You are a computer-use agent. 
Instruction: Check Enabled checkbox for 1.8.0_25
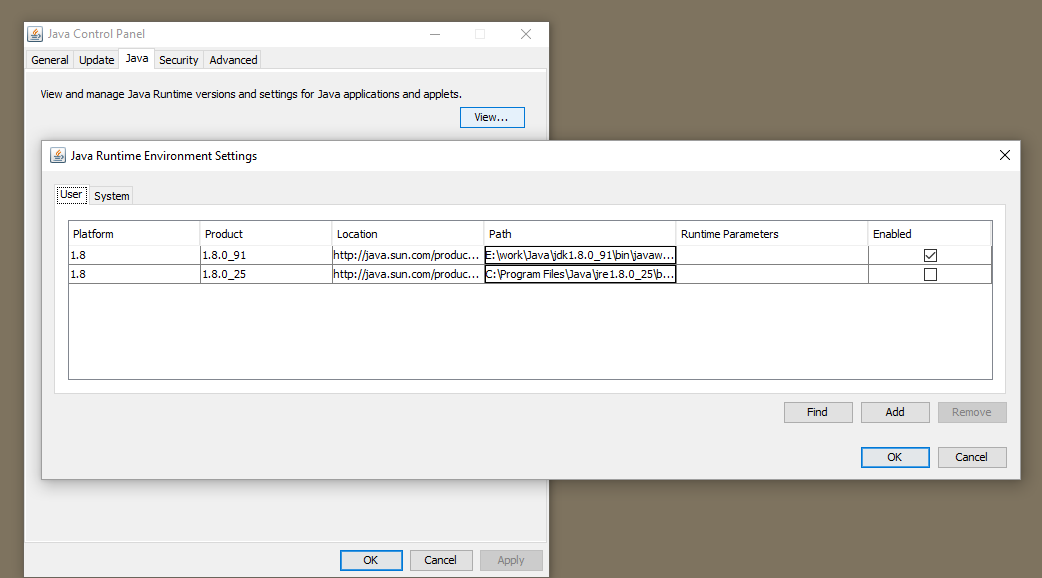pyautogui.click(x=930, y=274)
